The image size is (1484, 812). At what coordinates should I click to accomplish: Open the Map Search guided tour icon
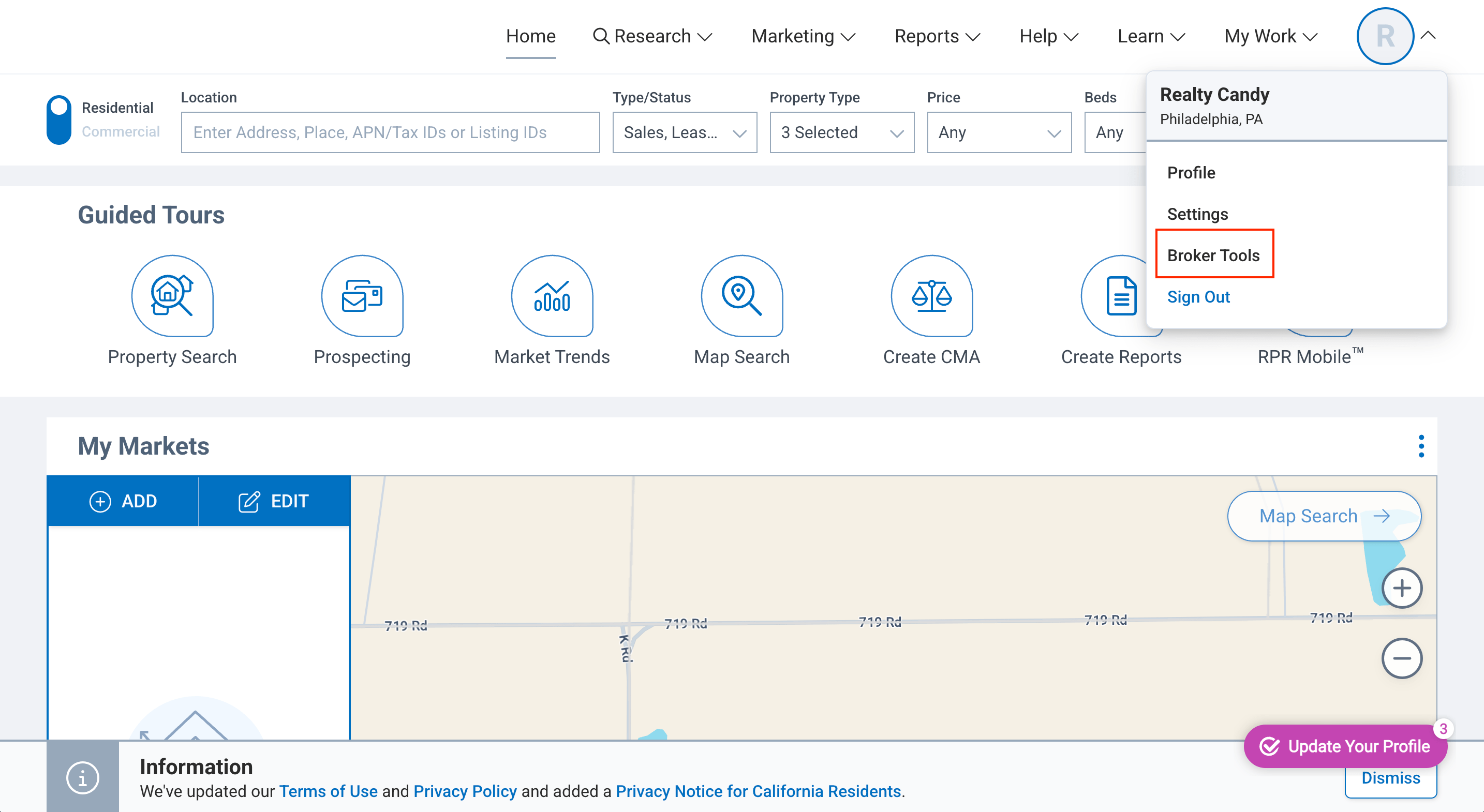[741, 296]
